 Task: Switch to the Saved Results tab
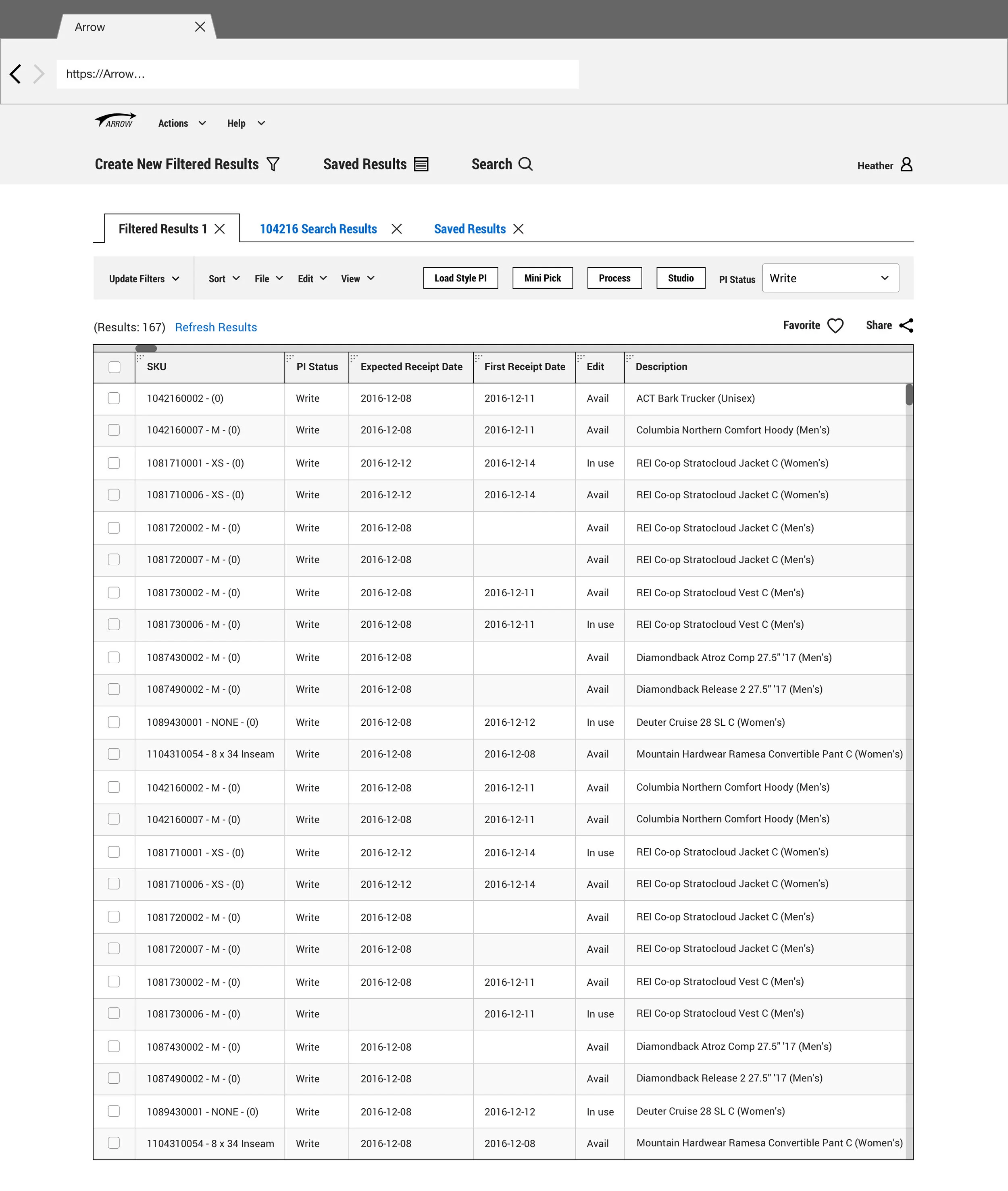point(469,229)
